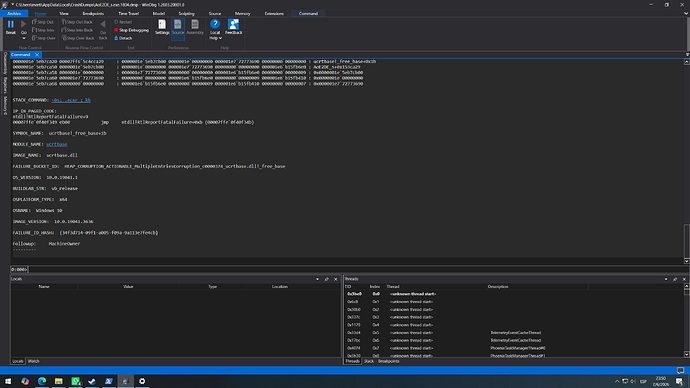Switch to the Watch tab
This screenshot has height=388, width=690.
pos(33,361)
